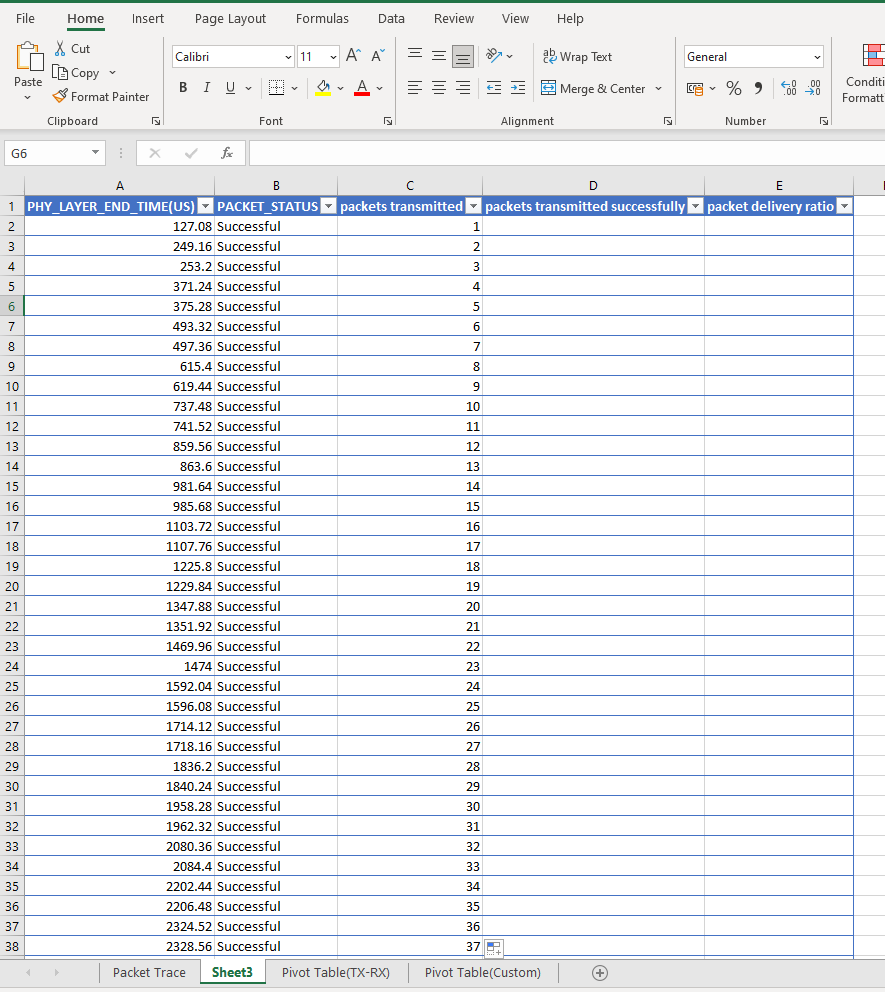This screenshot has height=992, width=885.
Task: Toggle Underline formatting
Action: (x=230, y=87)
